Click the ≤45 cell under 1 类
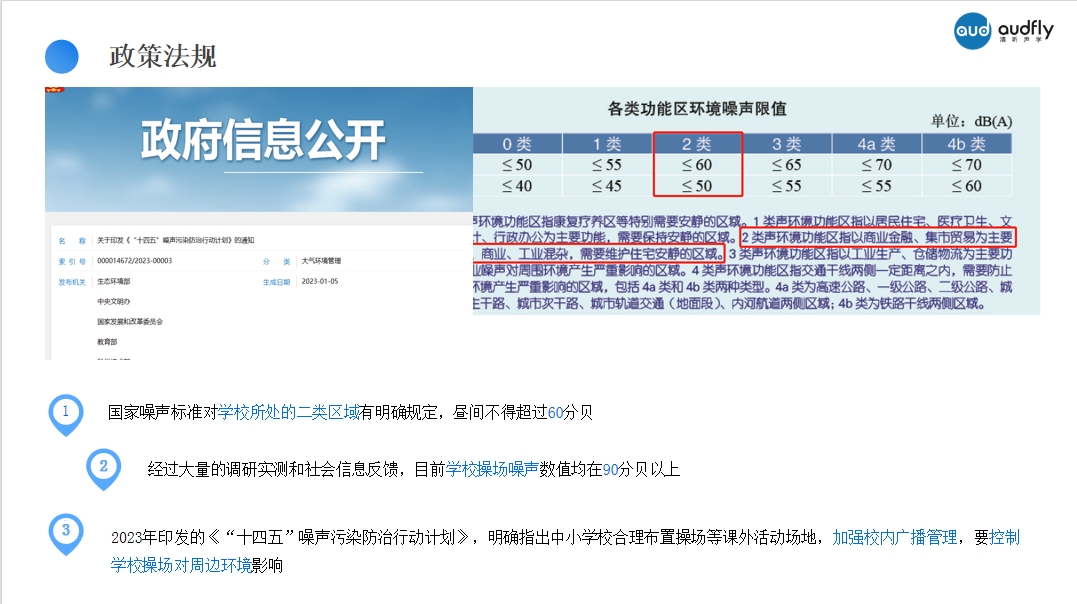 coord(607,186)
